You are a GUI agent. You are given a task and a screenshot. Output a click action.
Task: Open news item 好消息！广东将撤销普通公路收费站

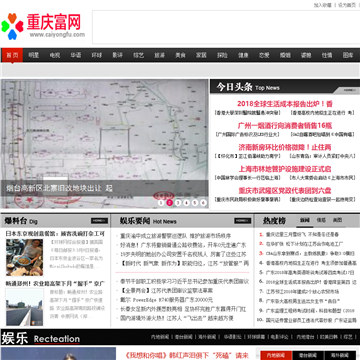tap(183, 245)
